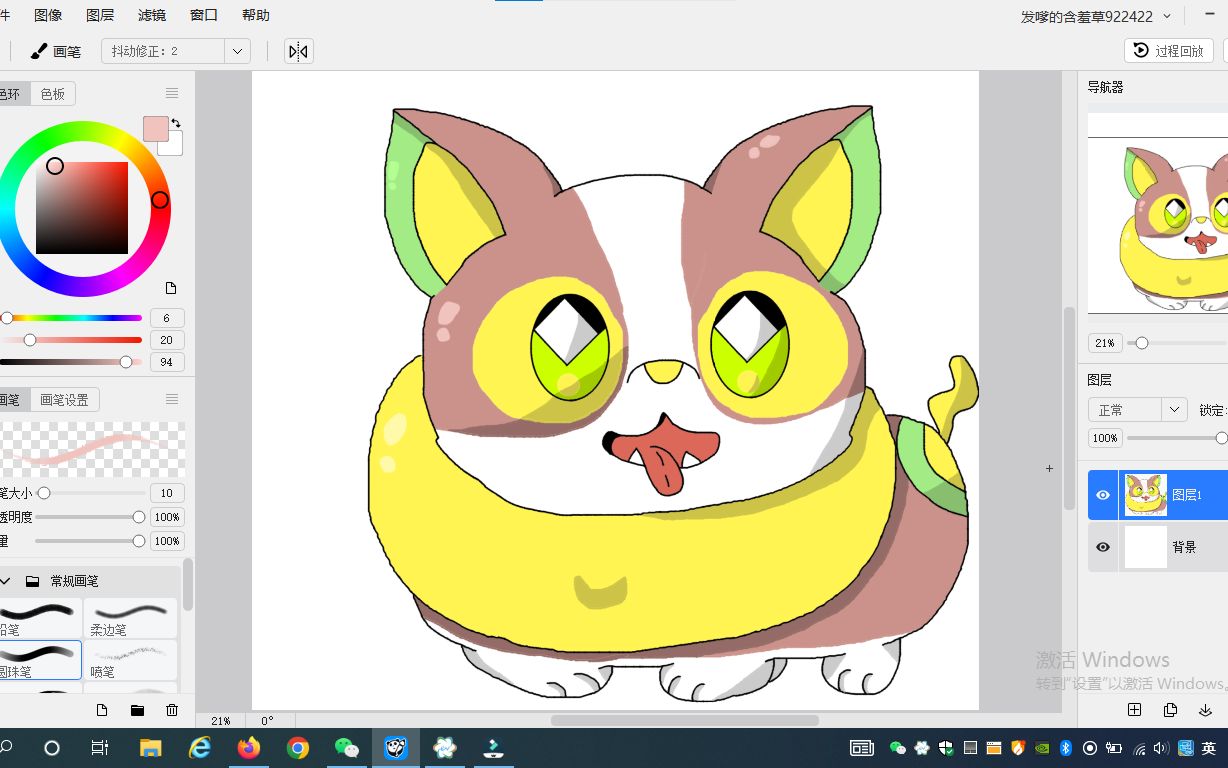Click saturation value field showing 20

point(167,340)
